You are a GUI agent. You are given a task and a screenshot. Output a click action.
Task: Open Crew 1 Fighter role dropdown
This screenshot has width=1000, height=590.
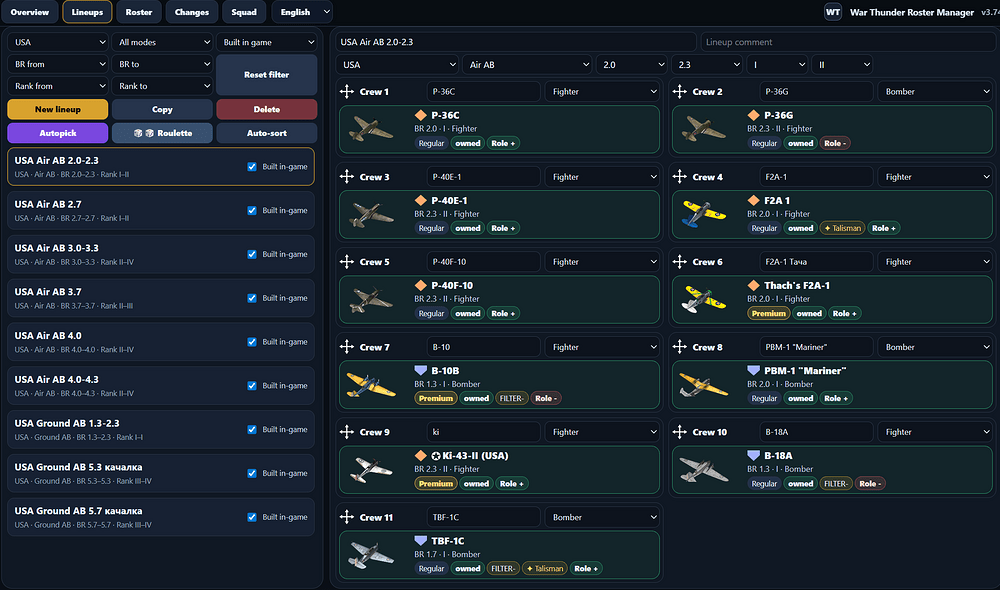click(x=603, y=91)
